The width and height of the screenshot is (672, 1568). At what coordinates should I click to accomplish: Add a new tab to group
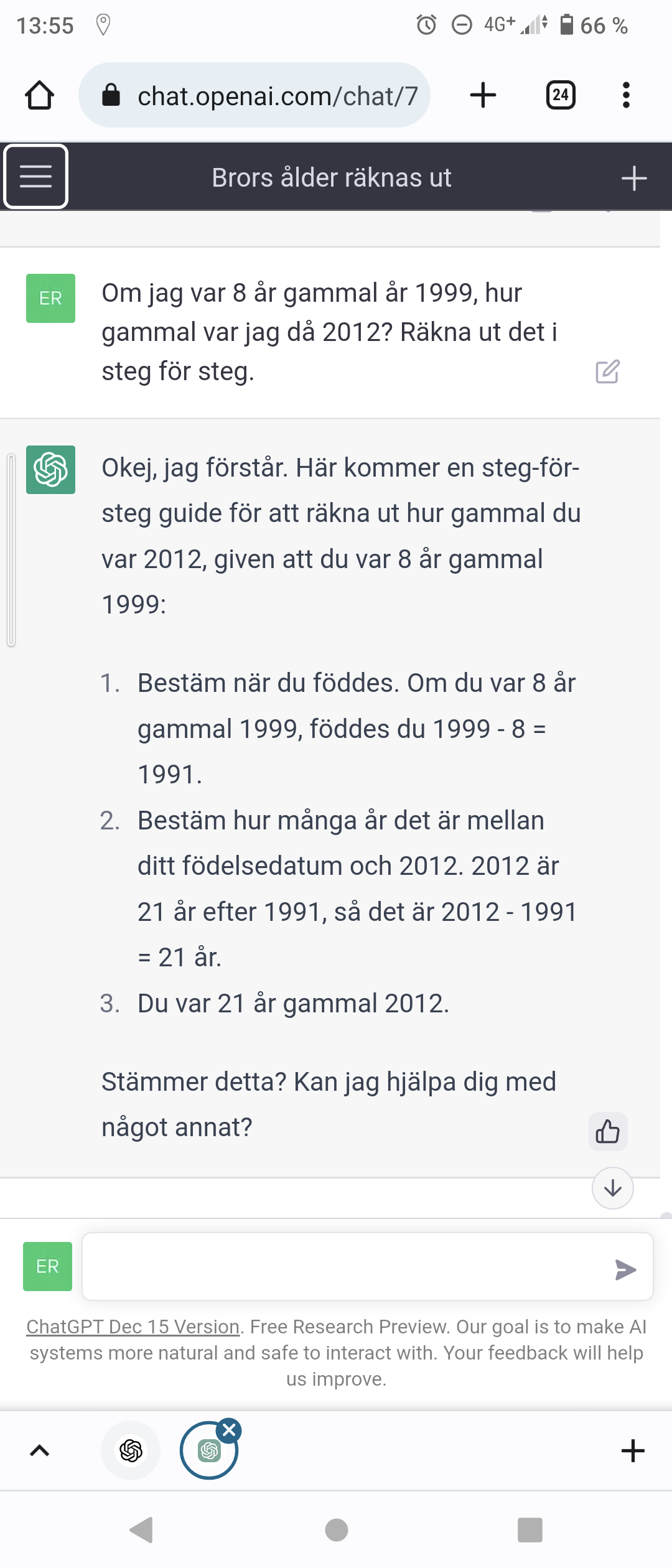tap(632, 1451)
